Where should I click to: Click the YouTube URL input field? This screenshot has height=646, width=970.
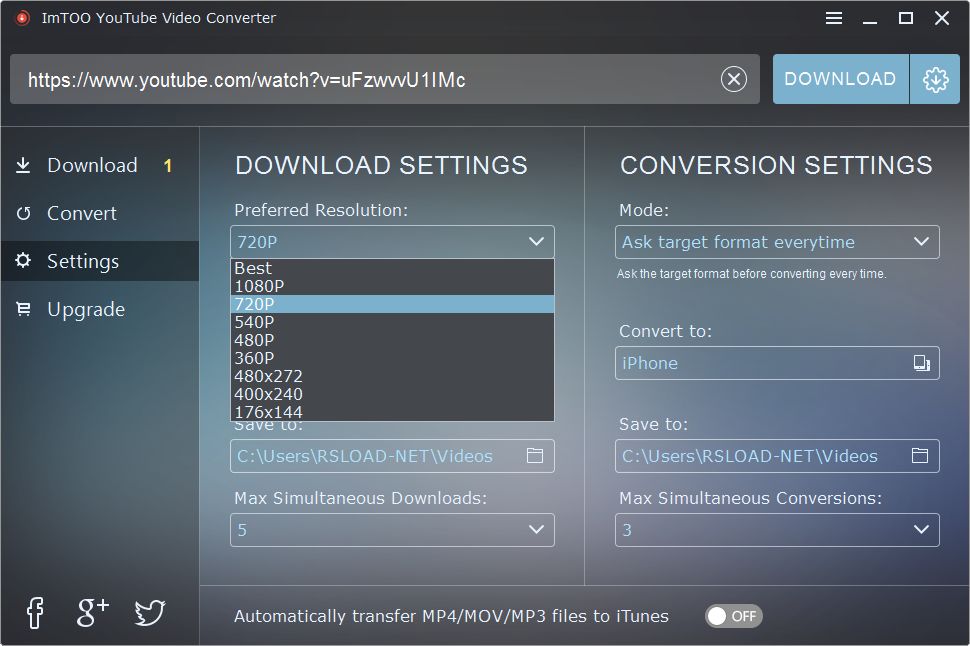pos(384,79)
